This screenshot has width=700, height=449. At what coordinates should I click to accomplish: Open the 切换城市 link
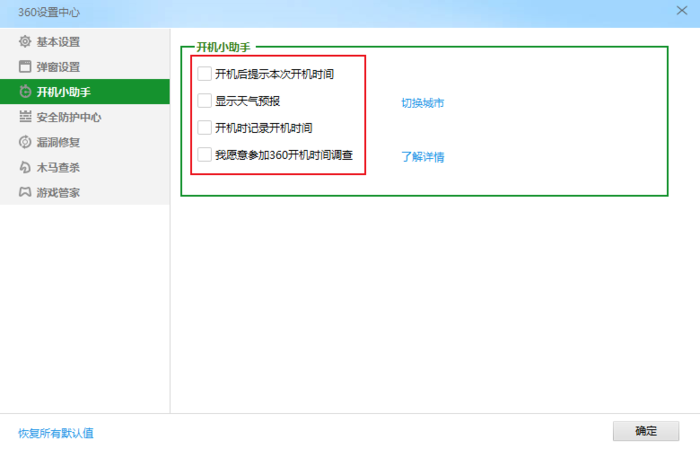(422, 103)
